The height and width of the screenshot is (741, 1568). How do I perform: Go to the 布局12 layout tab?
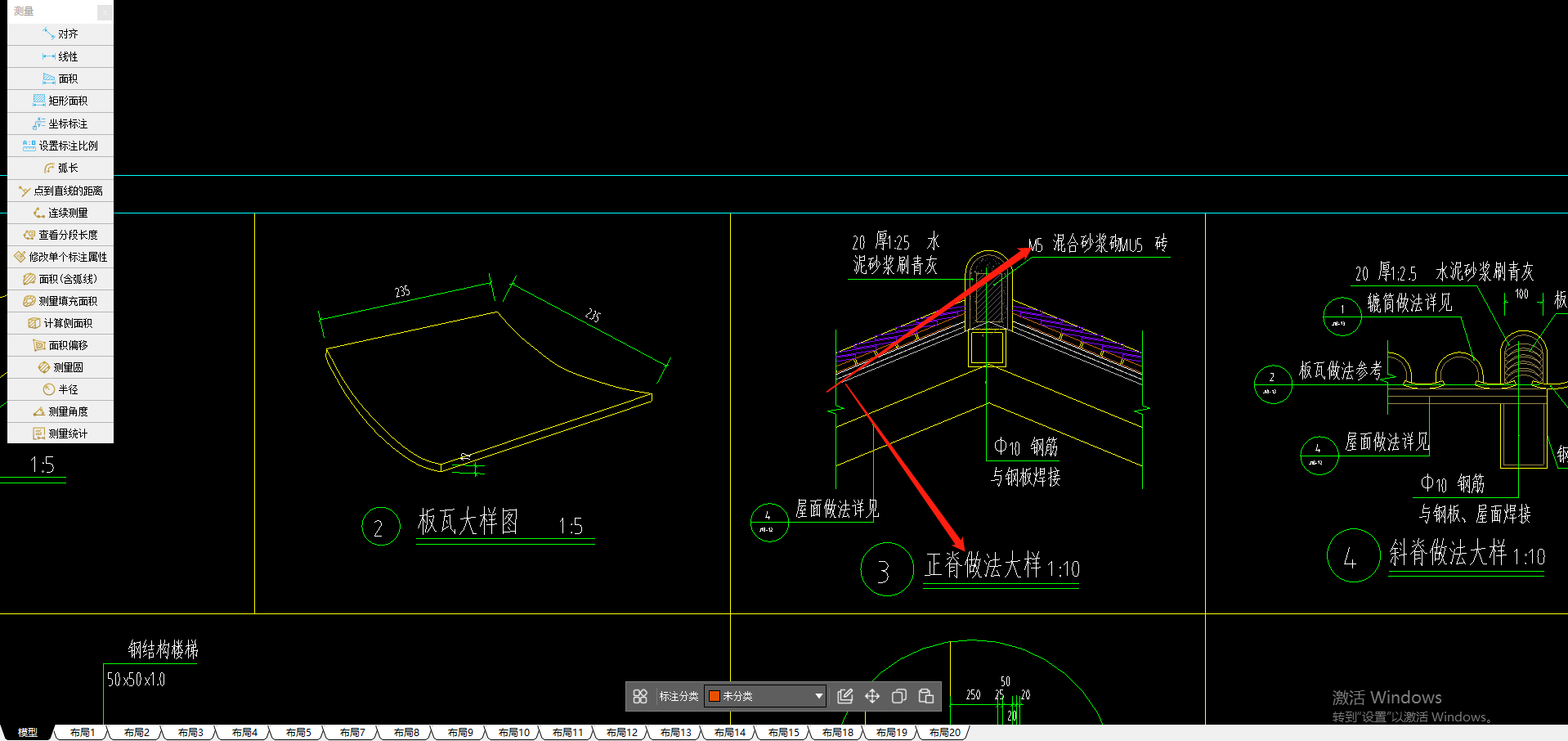[x=622, y=733]
